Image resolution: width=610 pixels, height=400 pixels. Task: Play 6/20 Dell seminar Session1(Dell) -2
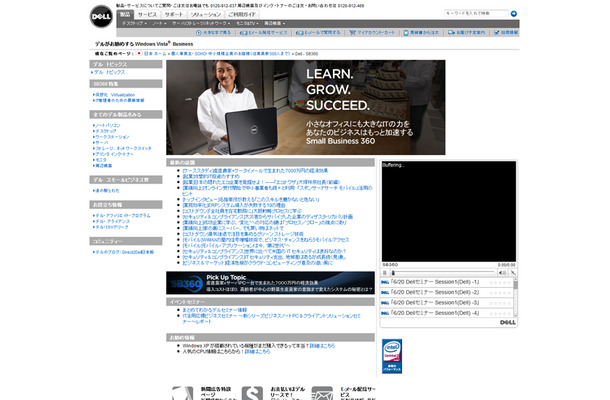tap(435, 292)
